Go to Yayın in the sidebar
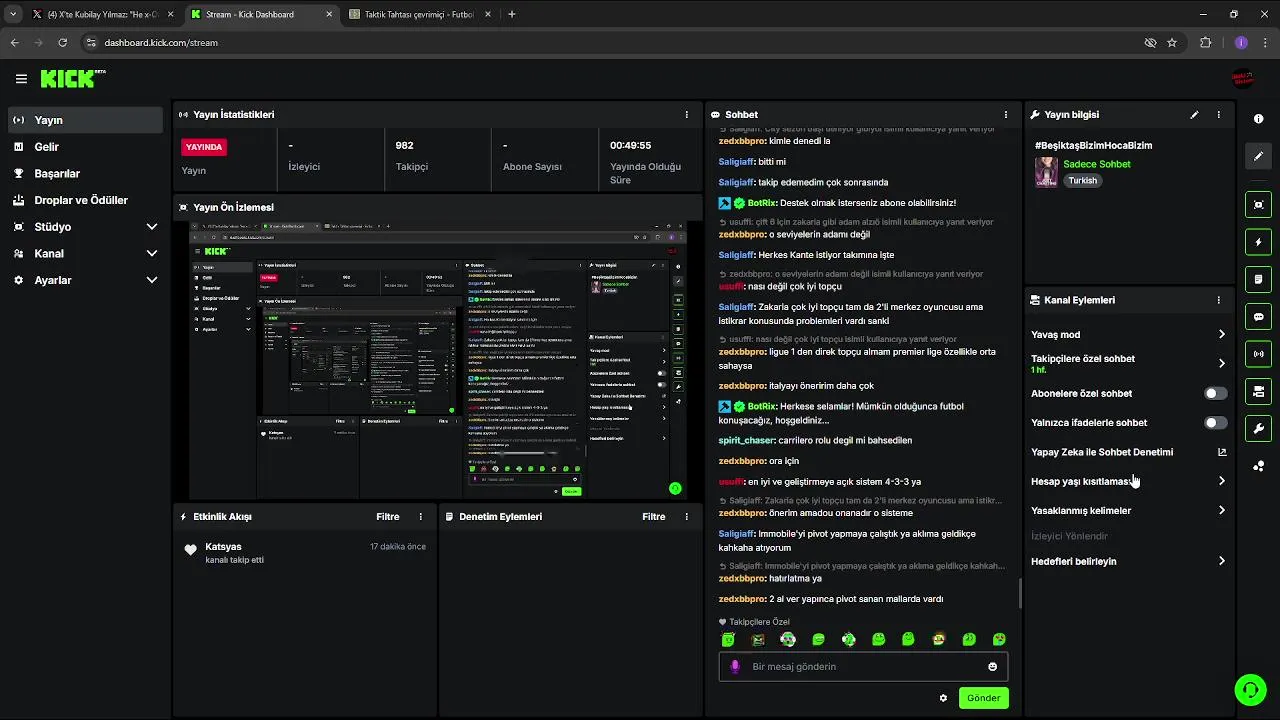The width and height of the screenshot is (1280, 720). [x=85, y=120]
